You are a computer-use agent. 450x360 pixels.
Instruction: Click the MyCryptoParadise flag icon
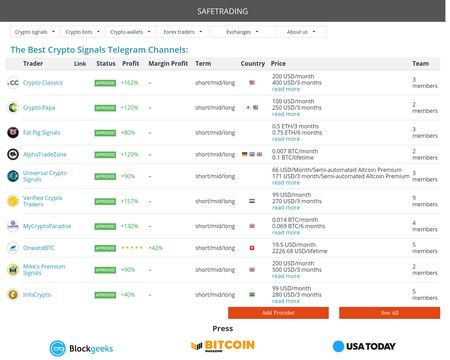tap(252, 226)
